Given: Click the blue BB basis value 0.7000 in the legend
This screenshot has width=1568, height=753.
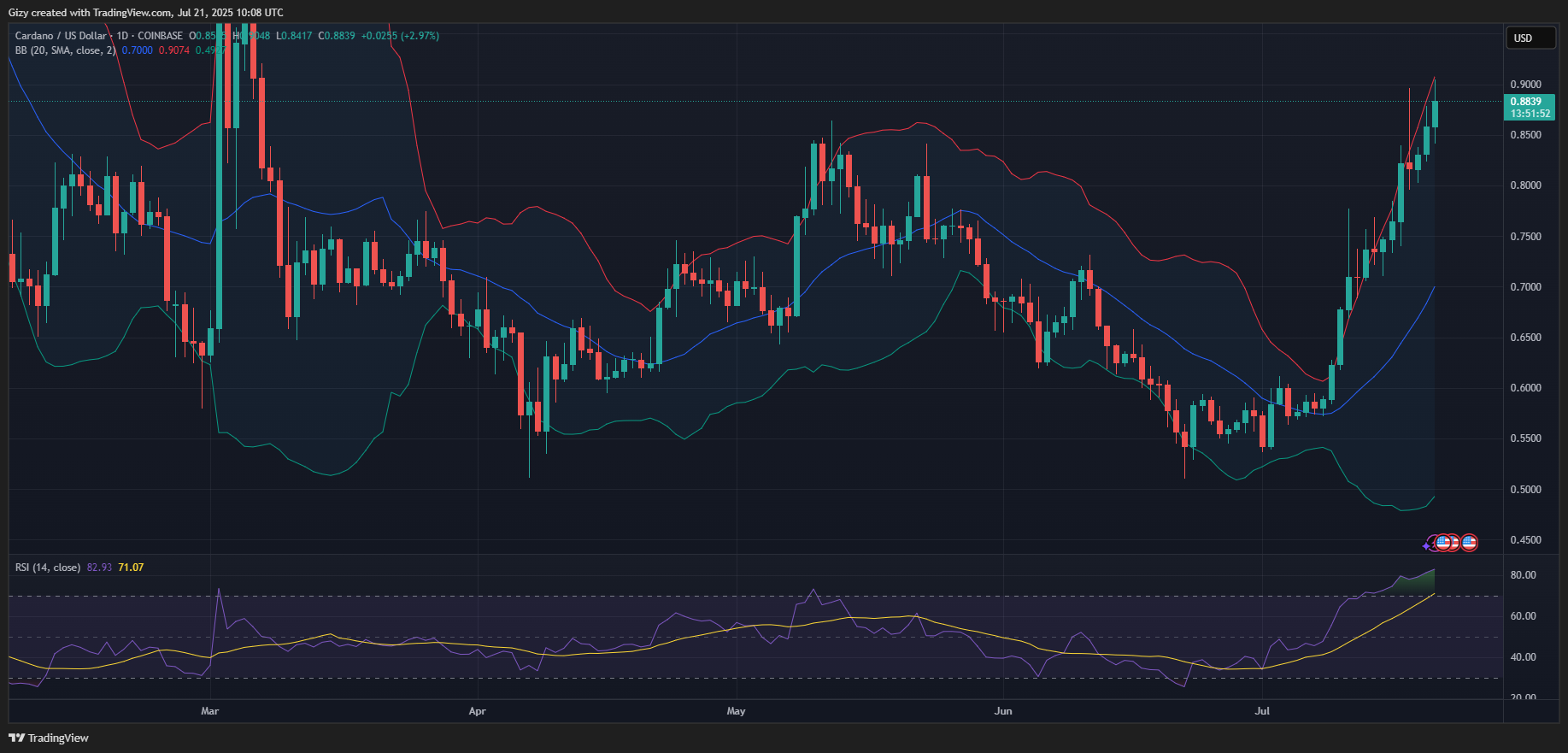Looking at the screenshot, I should tap(138, 50).
